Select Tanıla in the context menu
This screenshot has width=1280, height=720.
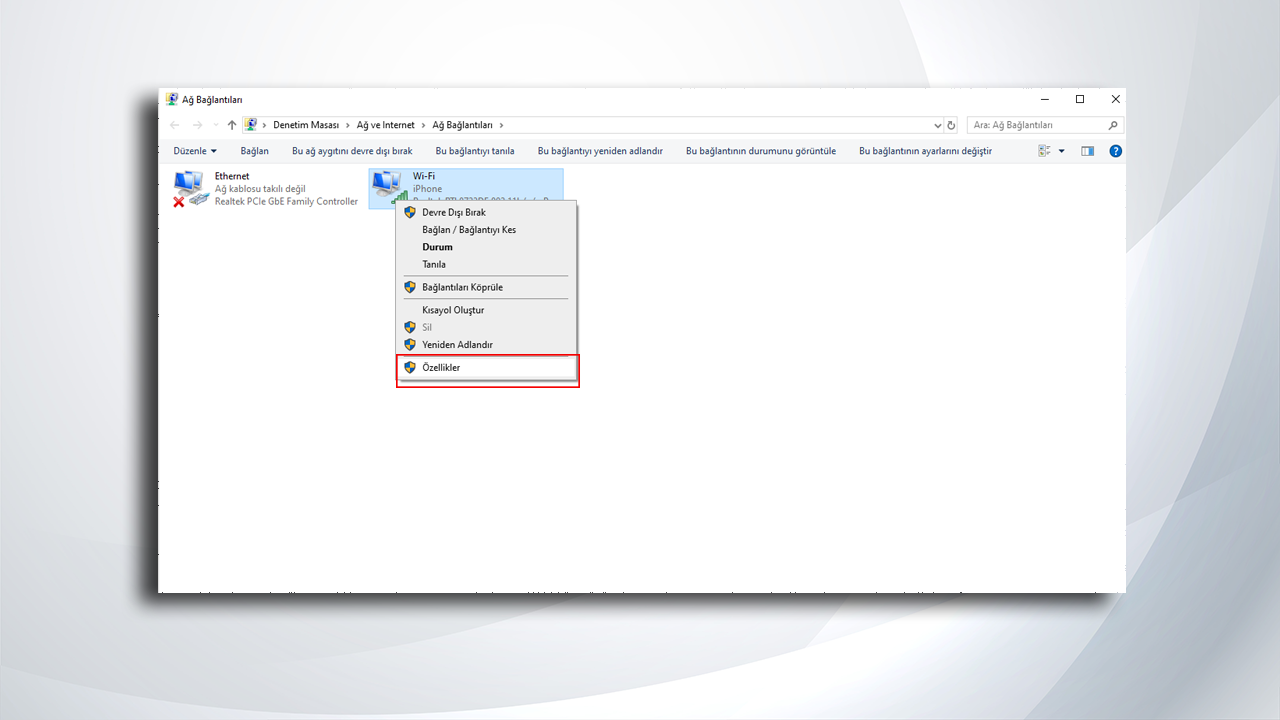(487, 264)
